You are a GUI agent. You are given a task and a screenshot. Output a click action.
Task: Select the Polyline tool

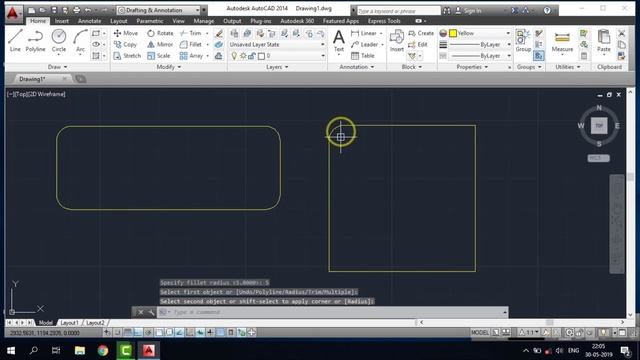[x=36, y=40]
